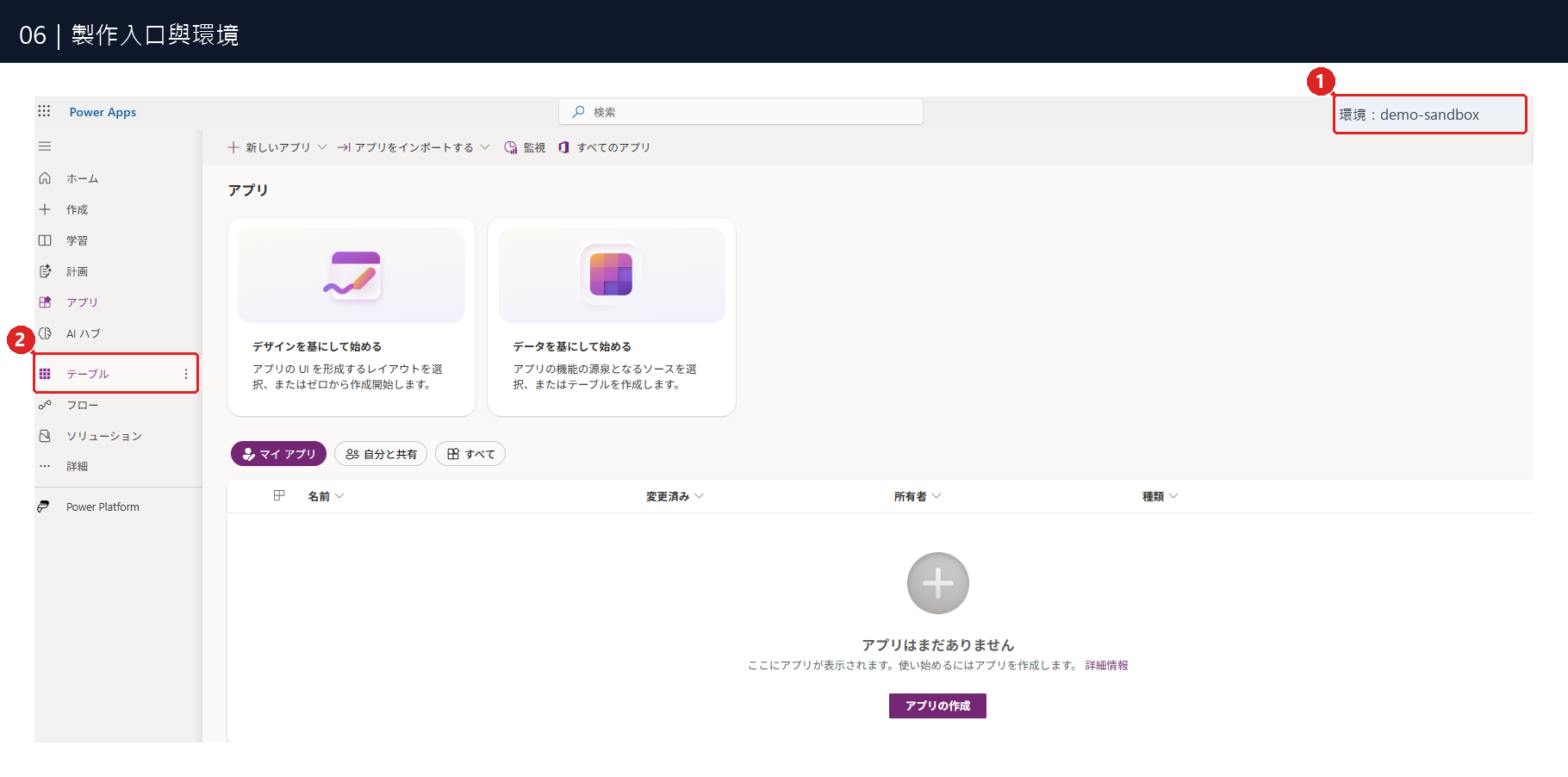Click the Power Apps title link
Viewport: 1568px width, 777px height.
coord(103,112)
